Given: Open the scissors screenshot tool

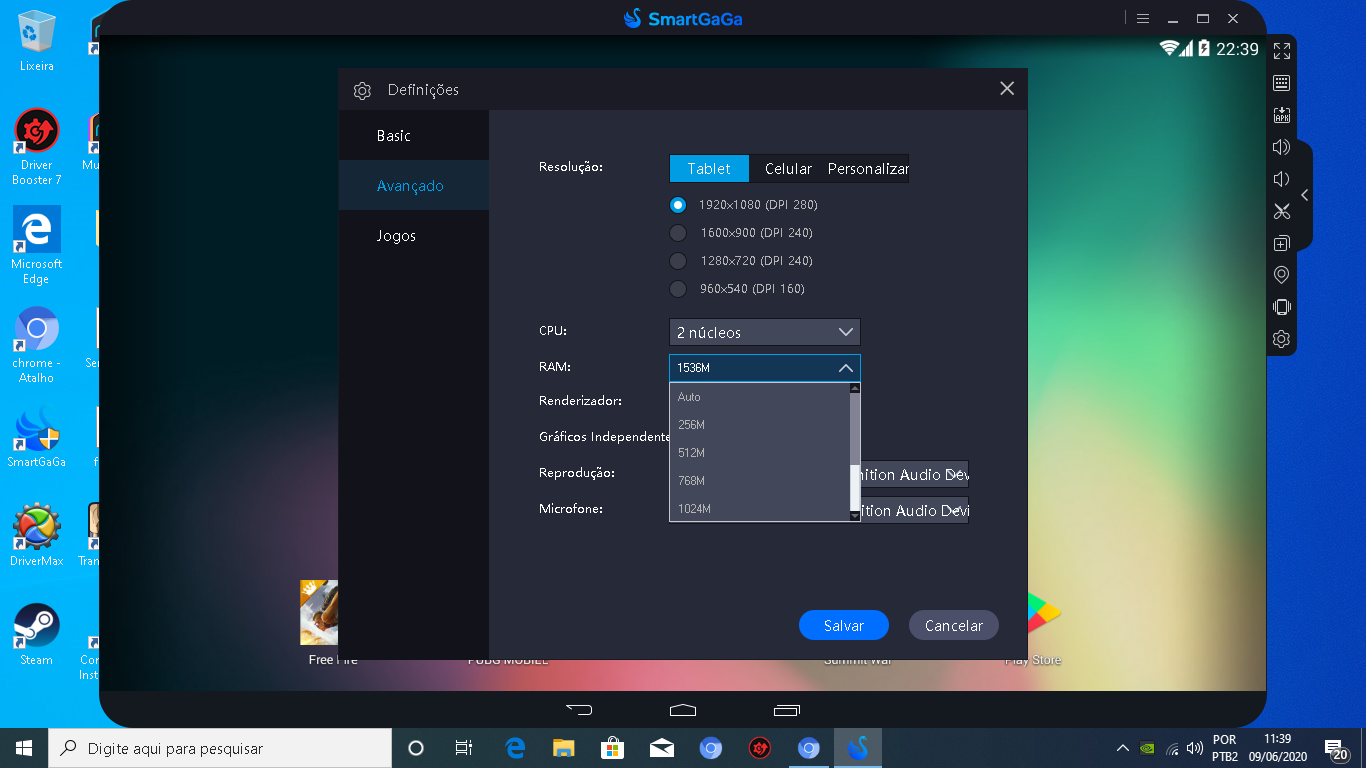Looking at the screenshot, I should (x=1281, y=211).
